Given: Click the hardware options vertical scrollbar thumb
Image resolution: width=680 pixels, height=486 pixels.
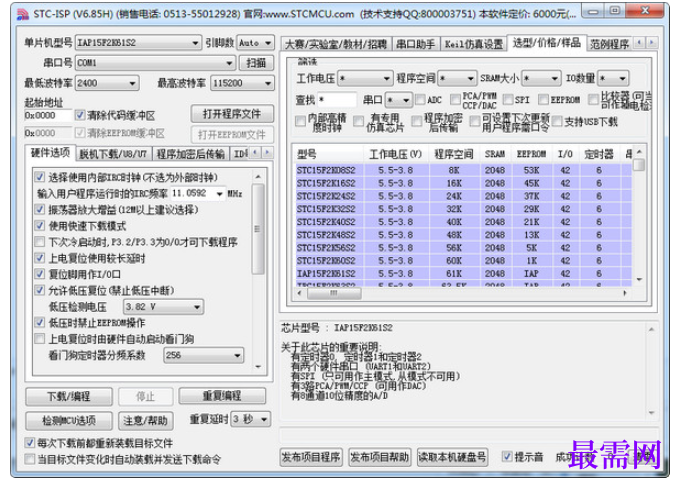Looking at the screenshot, I should pyautogui.click(x=258, y=229).
